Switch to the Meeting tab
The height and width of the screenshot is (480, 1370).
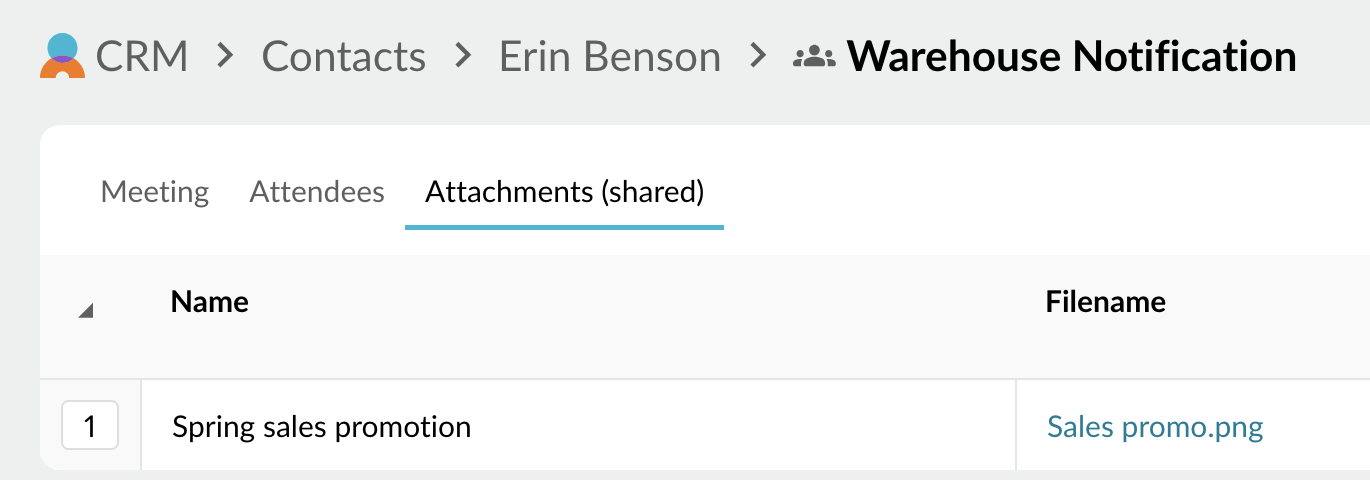[155, 191]
